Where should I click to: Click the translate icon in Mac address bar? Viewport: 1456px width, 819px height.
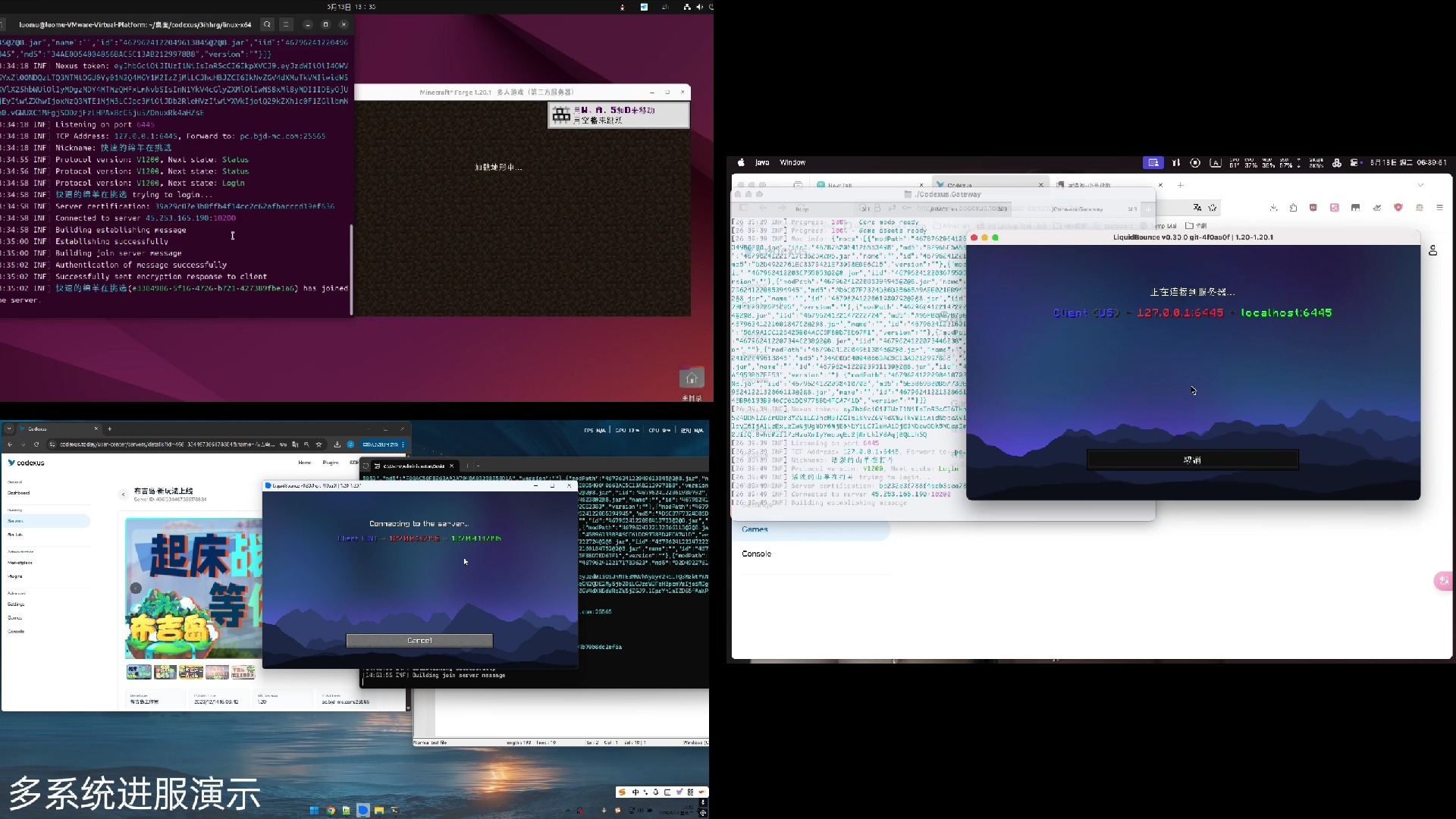point(1197,208)
